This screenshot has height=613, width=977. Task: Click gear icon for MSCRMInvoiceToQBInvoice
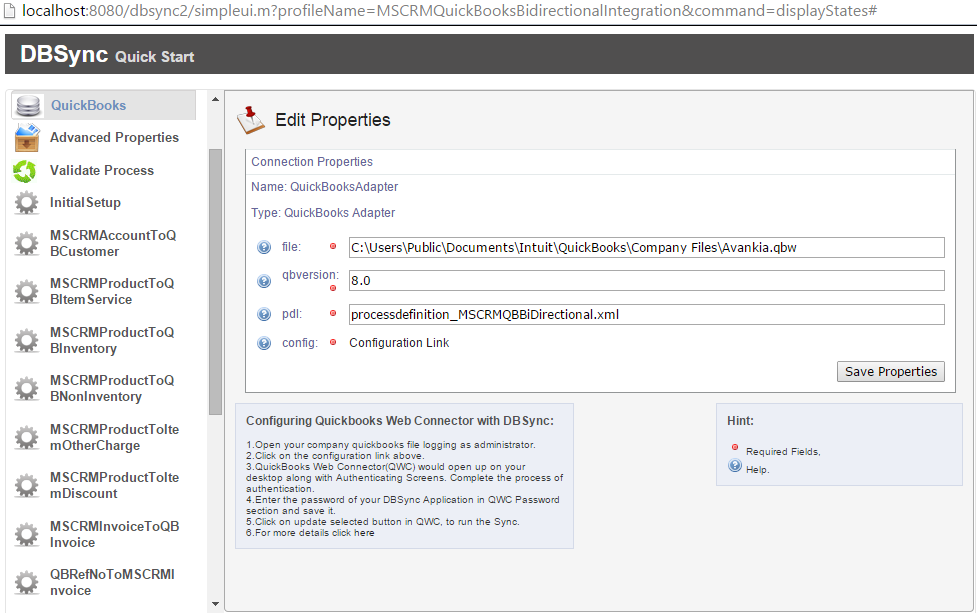pyautogui.click(x=27, y=535)
